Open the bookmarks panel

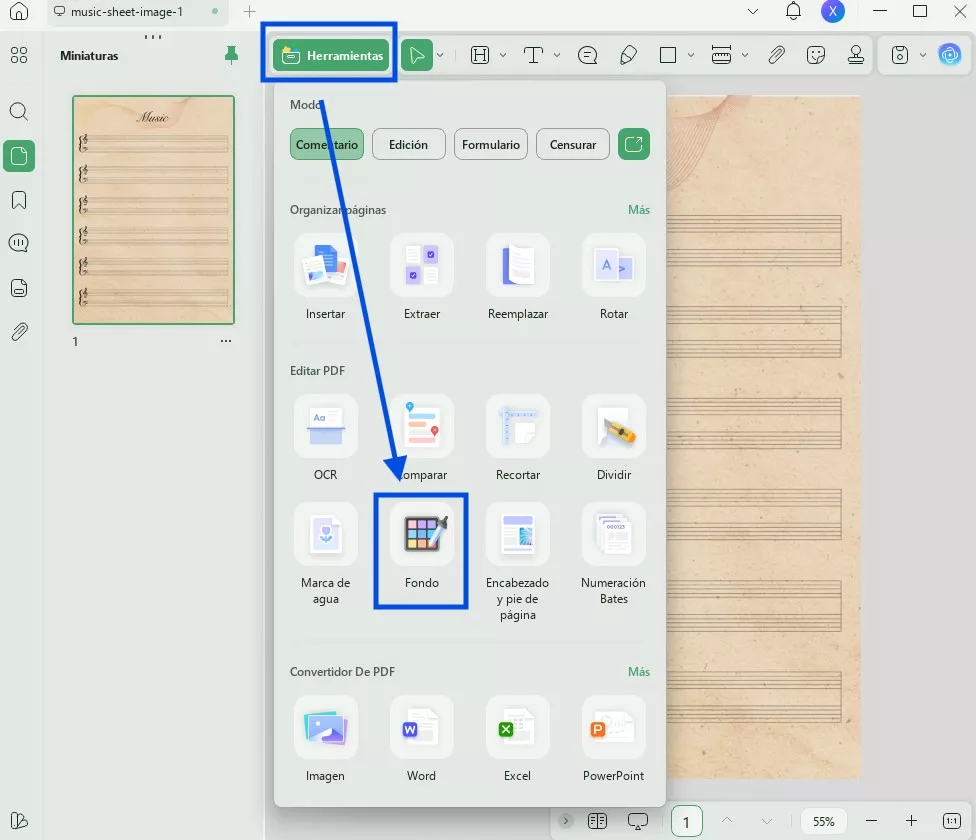19,200
